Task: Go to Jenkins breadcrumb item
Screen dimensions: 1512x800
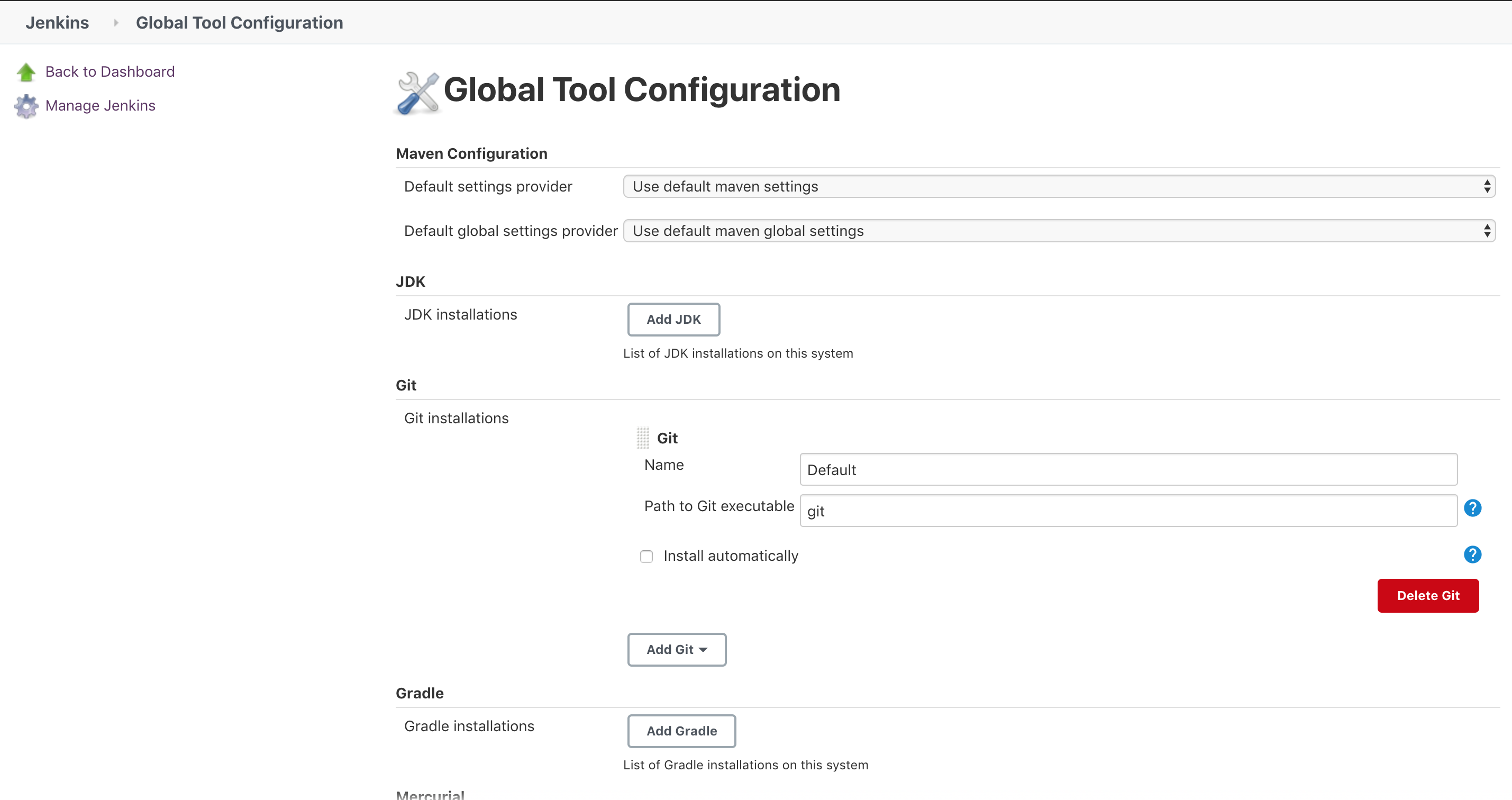Action: [57, 23]
